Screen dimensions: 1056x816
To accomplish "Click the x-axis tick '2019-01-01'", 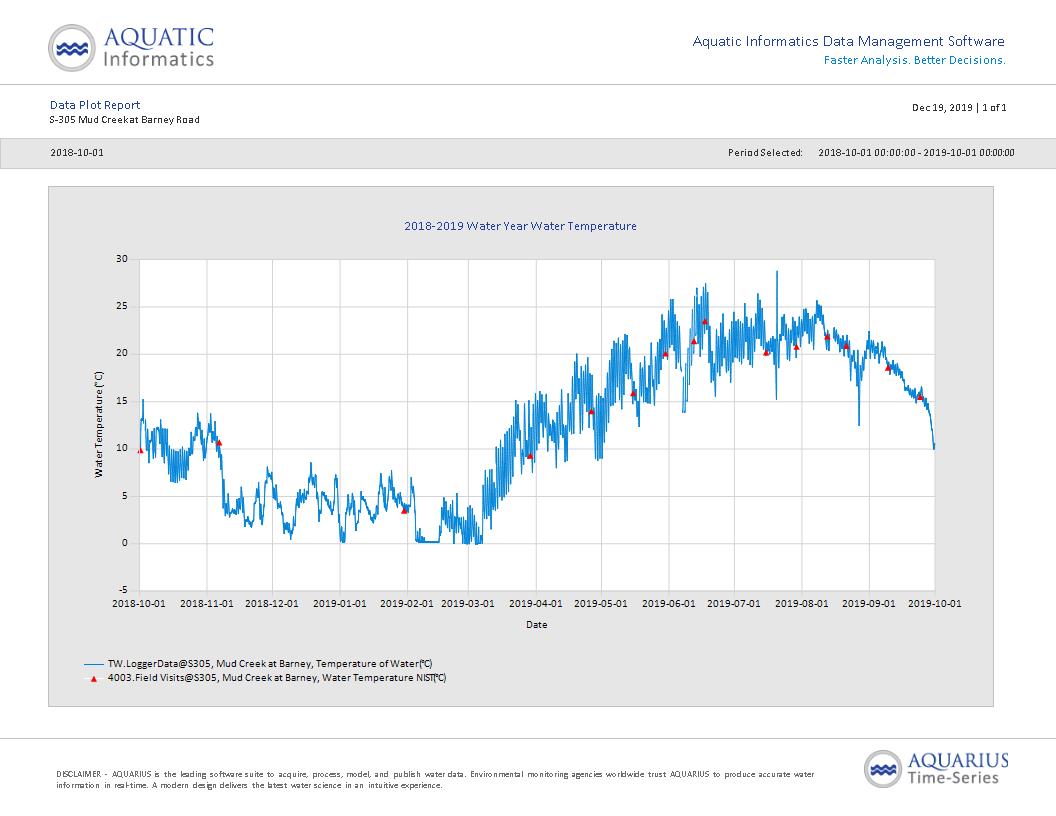I will click(340, 604).
